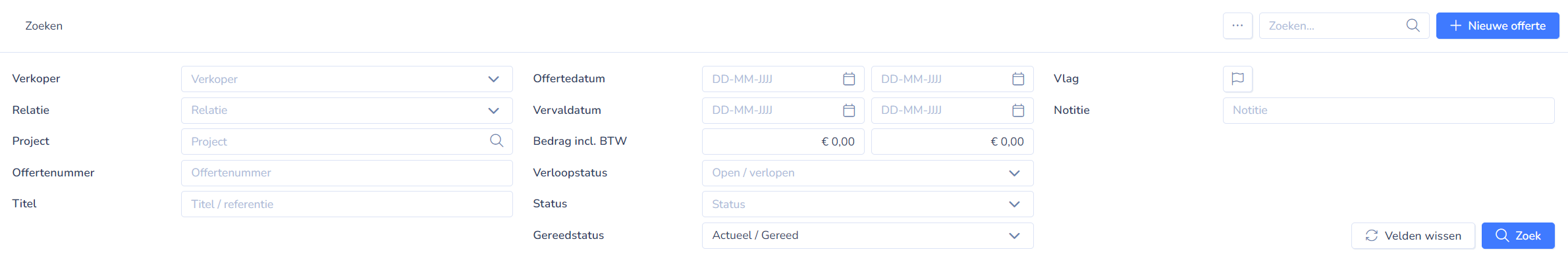Focus the Offertenummer input field
The image size is (1568, 262).
347,173
